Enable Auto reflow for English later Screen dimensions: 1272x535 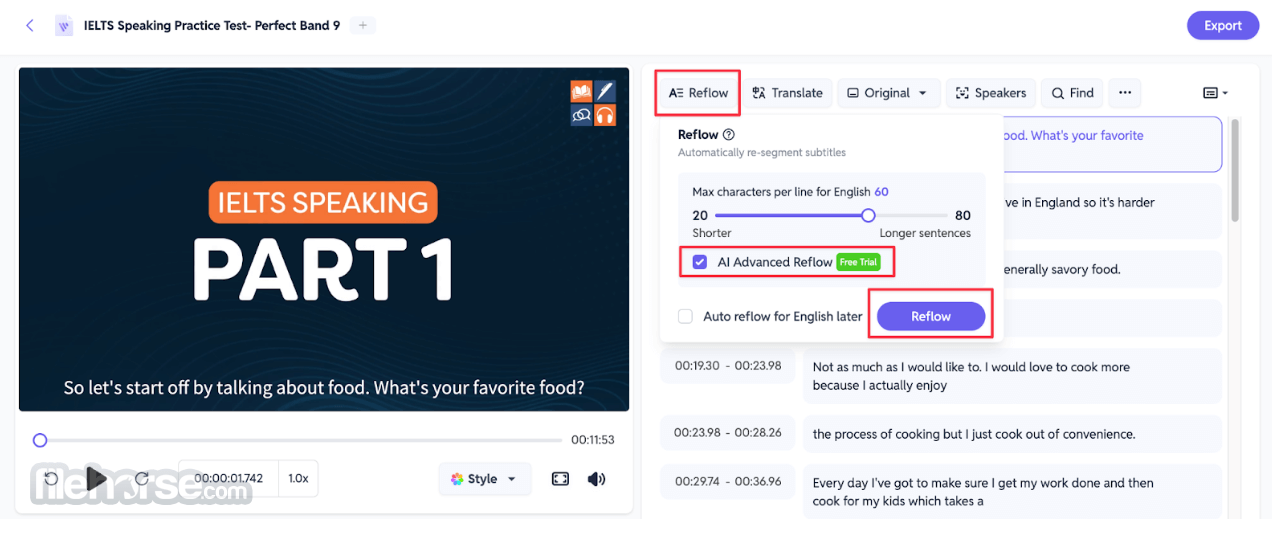coord(685,316)
